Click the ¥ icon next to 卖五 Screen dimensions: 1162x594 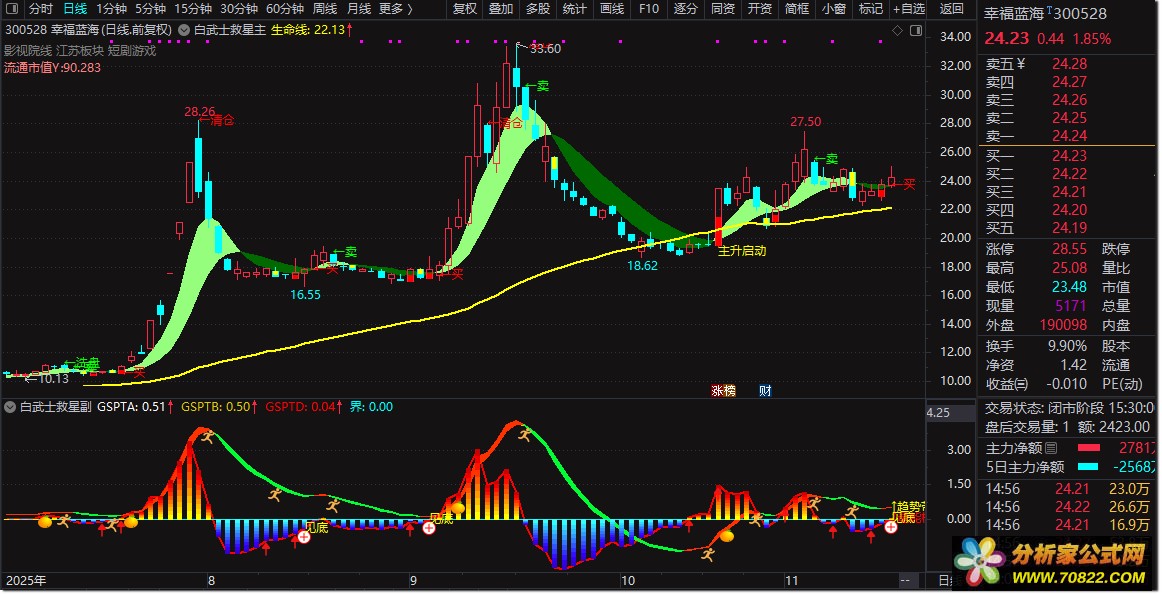1021,64
